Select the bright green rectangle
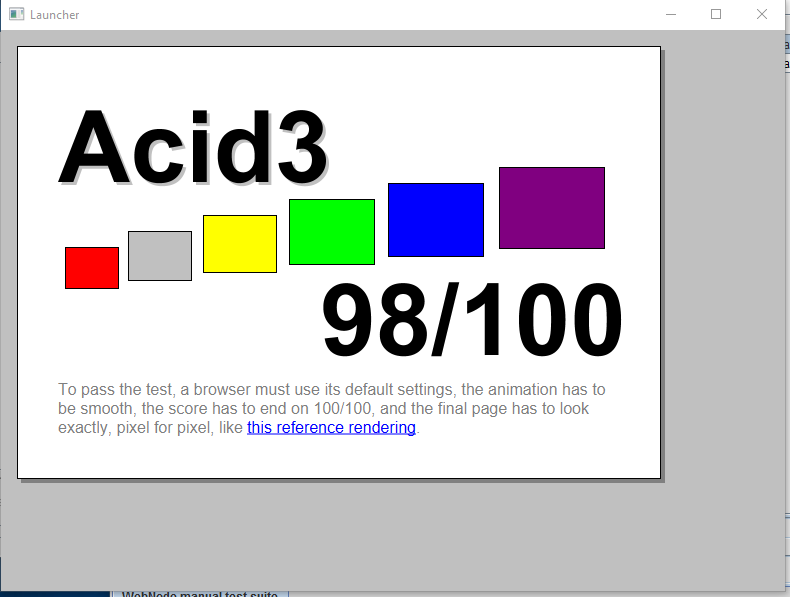Screen dimensions: 790x597 [x=332, y=232]
